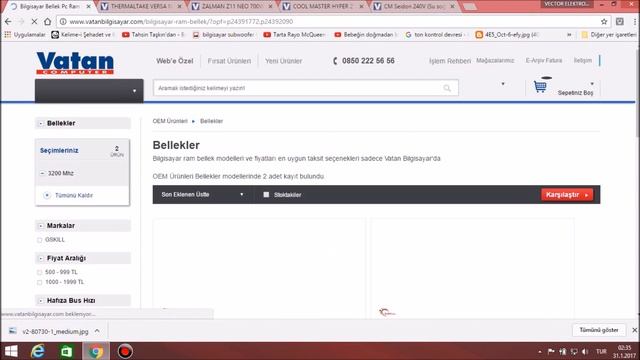
Task: Click Chrome icon in taskbar
Action: coord(96,351)
